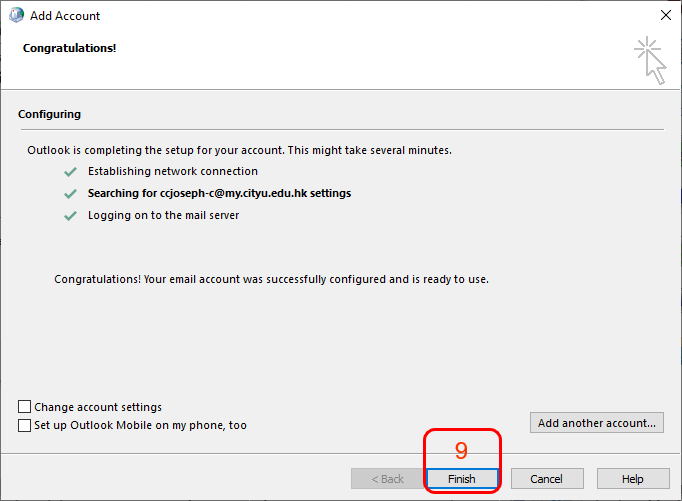Click the cursor wizard icon in header

tap(650, 60)
